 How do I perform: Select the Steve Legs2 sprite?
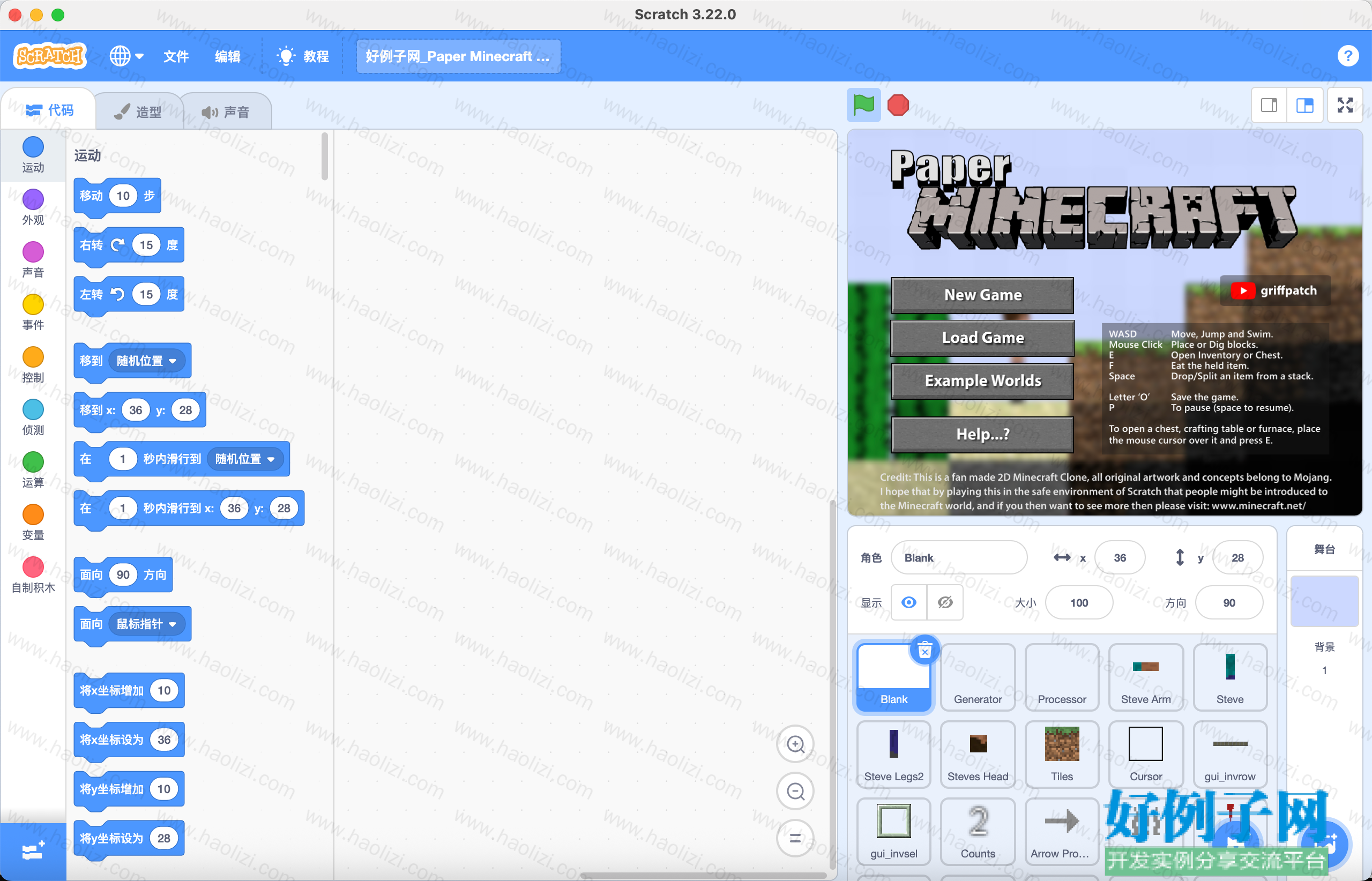pos(894,755)
